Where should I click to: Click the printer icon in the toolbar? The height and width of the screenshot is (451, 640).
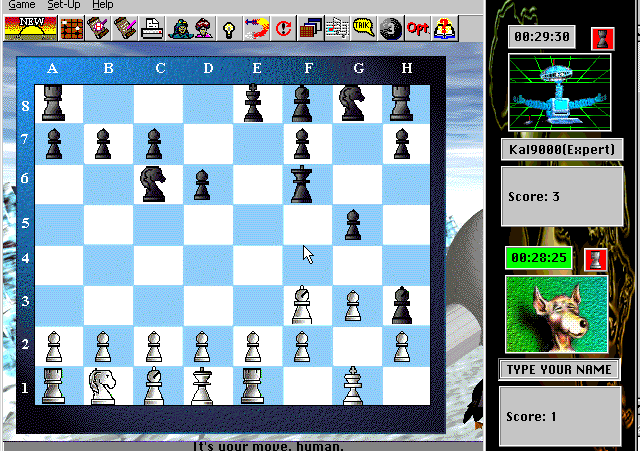[151, 27]
